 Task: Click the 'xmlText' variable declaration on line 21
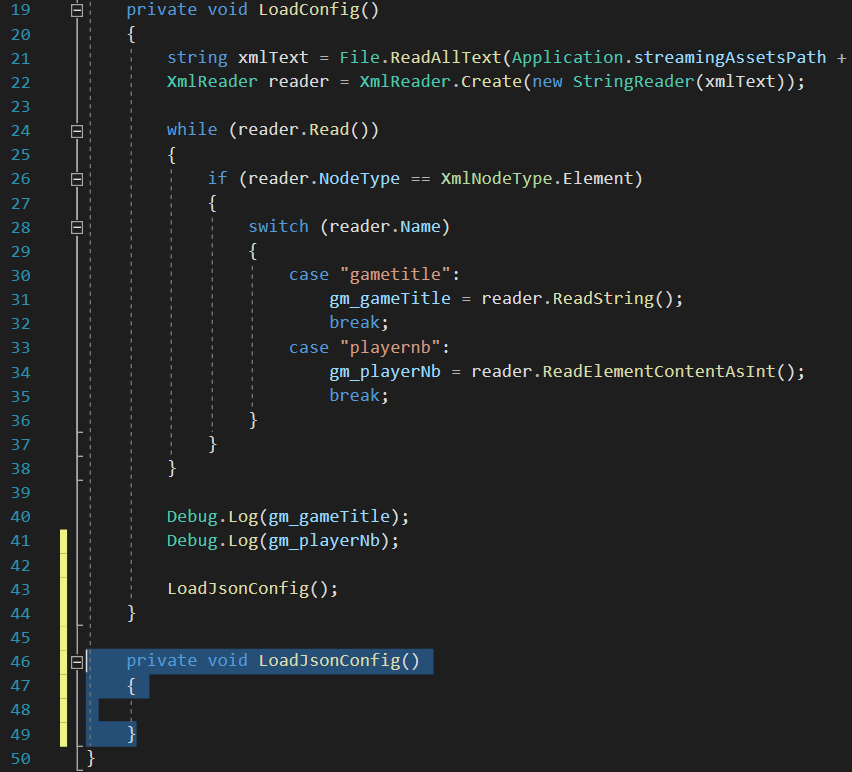(x=273, y=58)
